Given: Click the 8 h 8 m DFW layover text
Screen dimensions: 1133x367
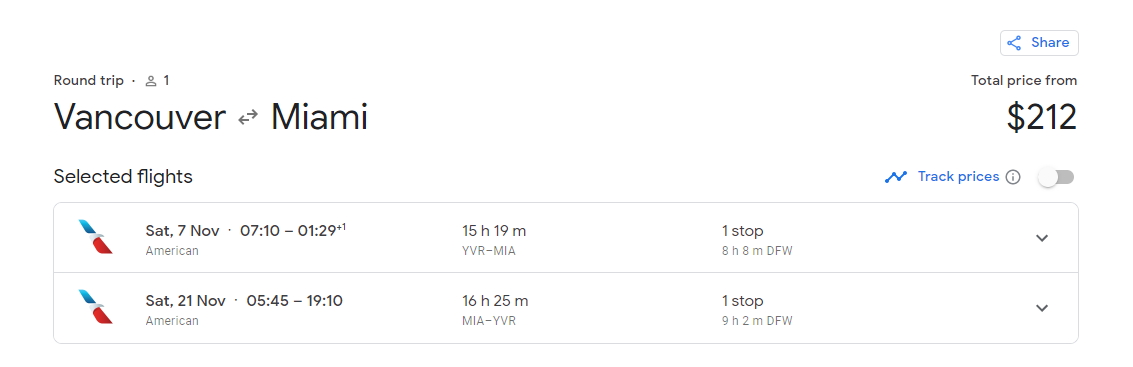Looking at the screenshot, I should click(x=757, y=251).
